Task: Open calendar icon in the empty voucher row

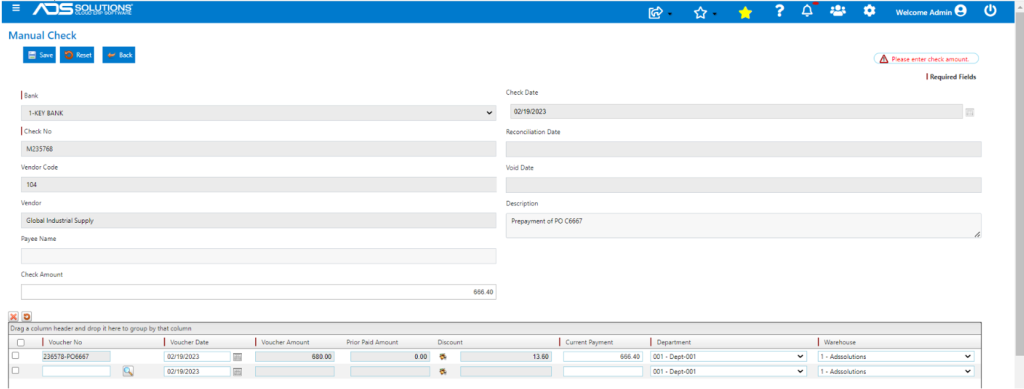Action: 238,371
